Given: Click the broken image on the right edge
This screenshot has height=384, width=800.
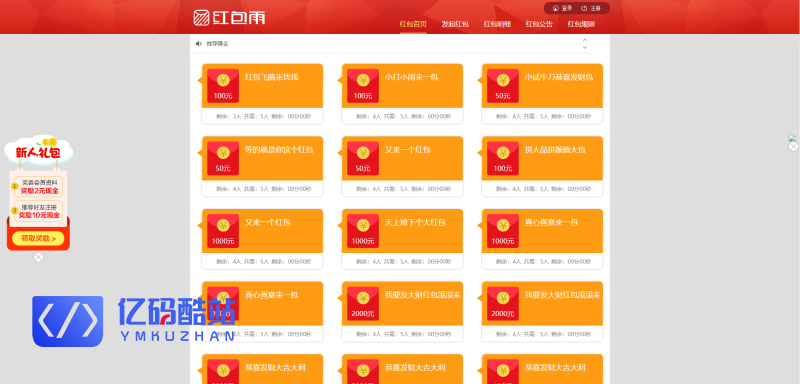Looking at the screenshot, I should (x=792, y=138).
